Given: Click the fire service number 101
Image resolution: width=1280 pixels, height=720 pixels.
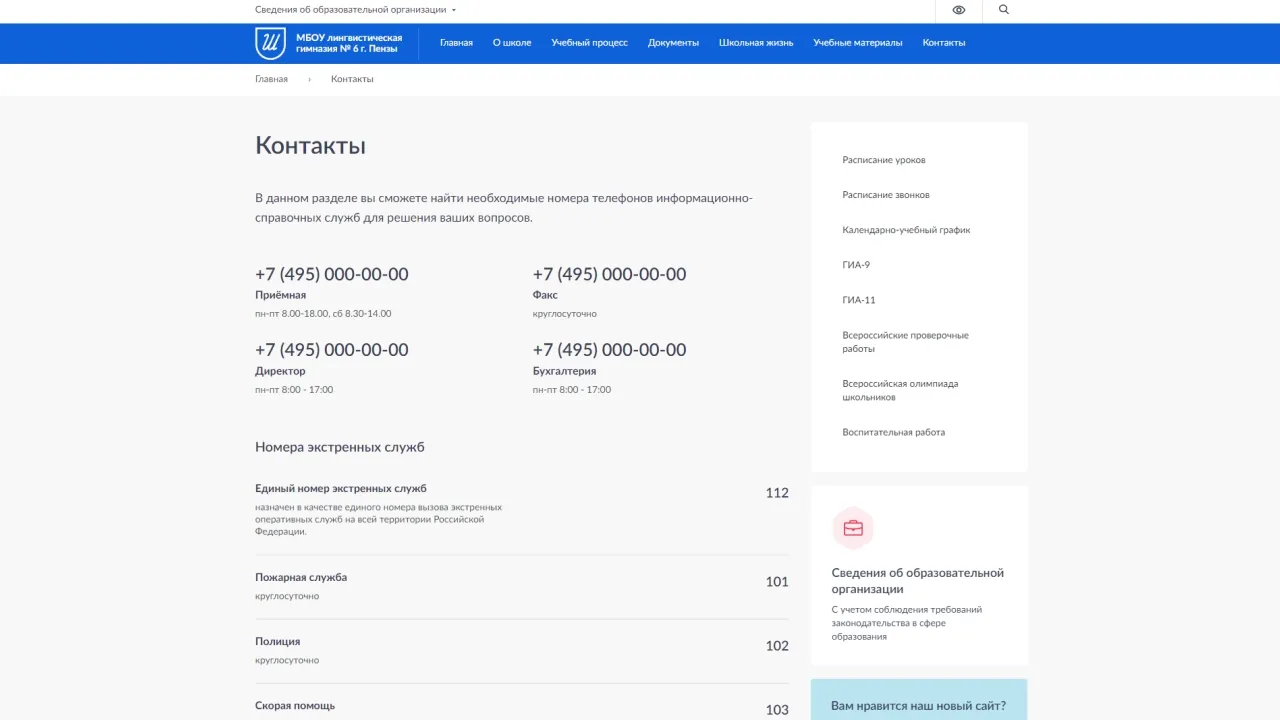Looking at the screenshot, I should coord(777,582).
